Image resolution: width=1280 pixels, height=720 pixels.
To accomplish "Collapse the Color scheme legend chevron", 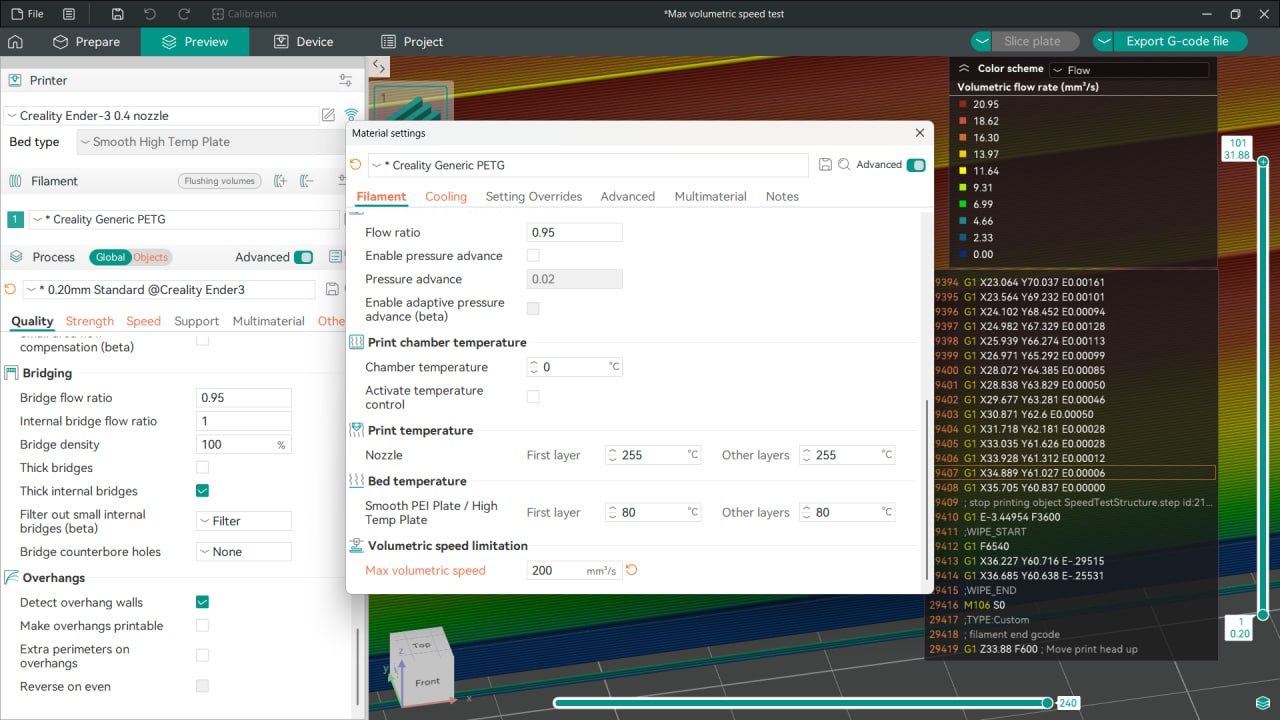I will click(x=964, y=69).
